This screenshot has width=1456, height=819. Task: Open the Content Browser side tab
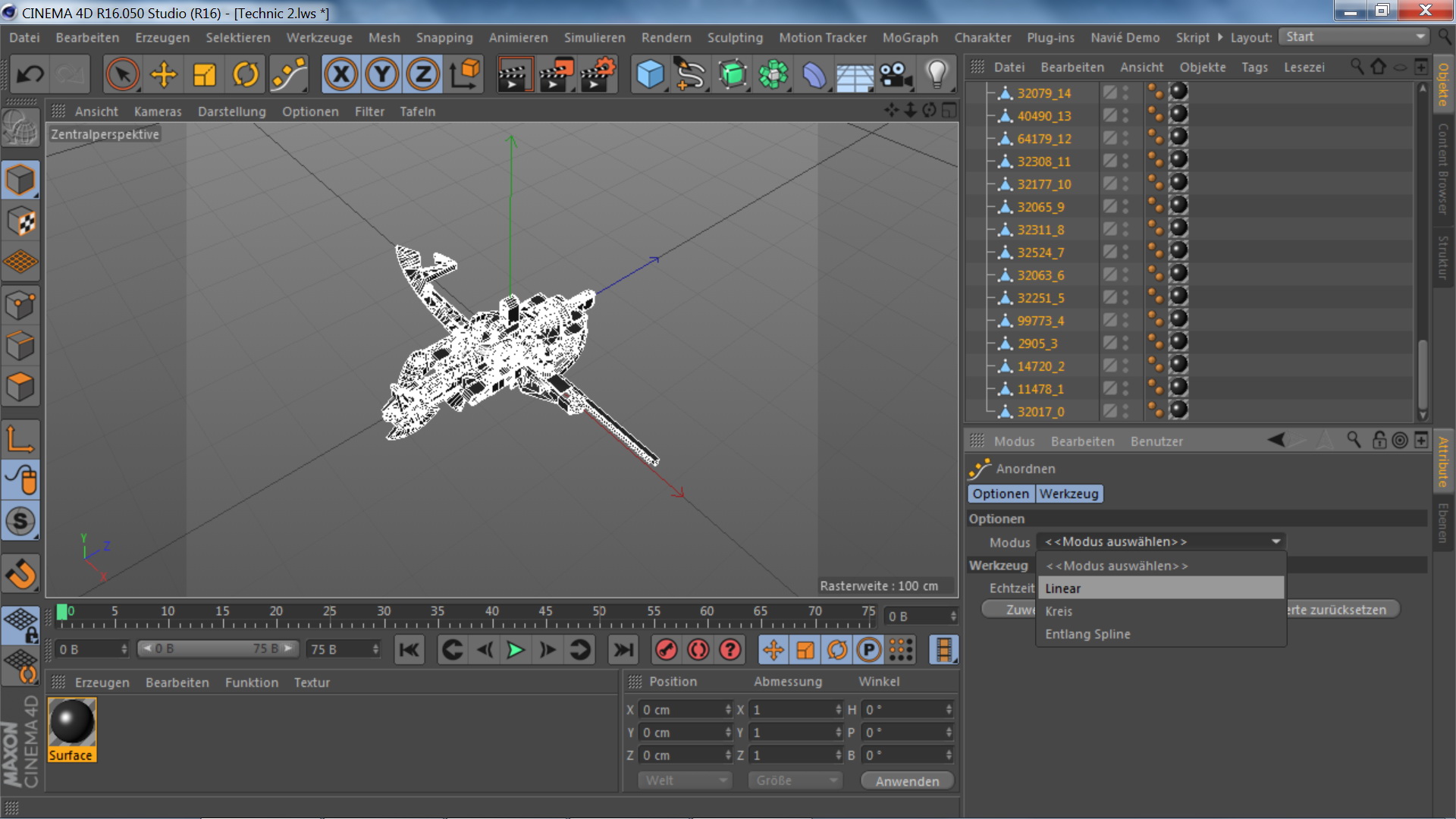1443,169
